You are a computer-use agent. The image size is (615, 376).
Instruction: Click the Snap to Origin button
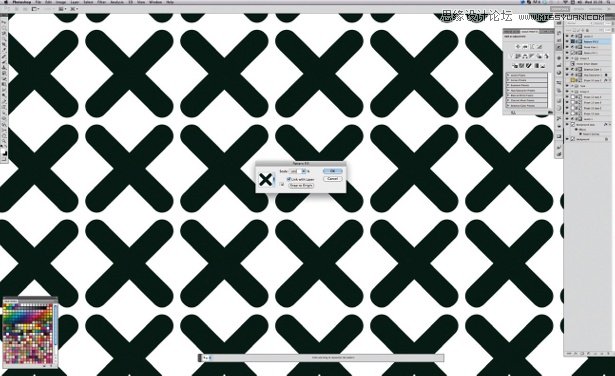tap(301, 185)
